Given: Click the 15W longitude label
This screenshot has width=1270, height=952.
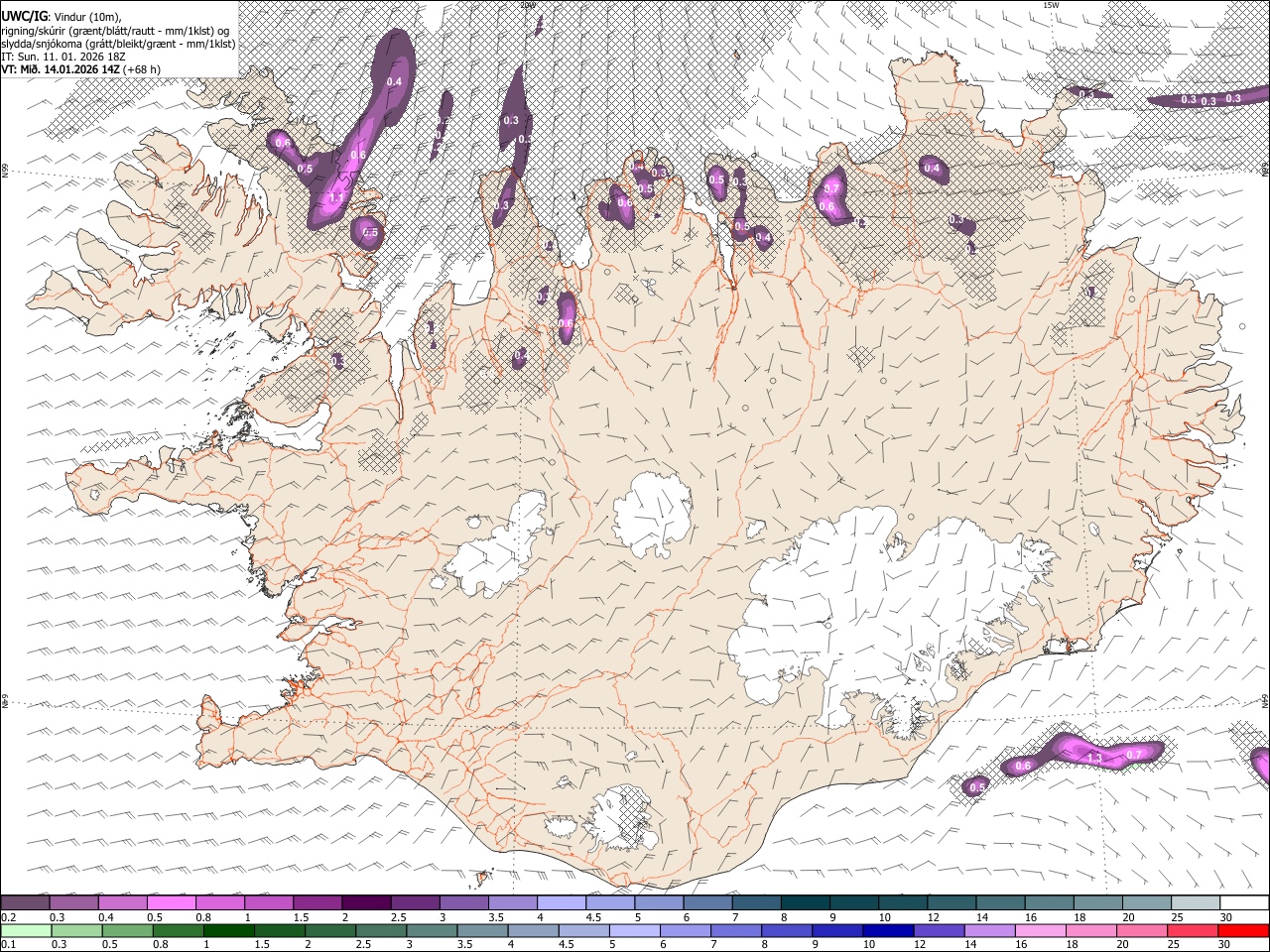Looking at the screenshot, I should tap(1051, 4).
